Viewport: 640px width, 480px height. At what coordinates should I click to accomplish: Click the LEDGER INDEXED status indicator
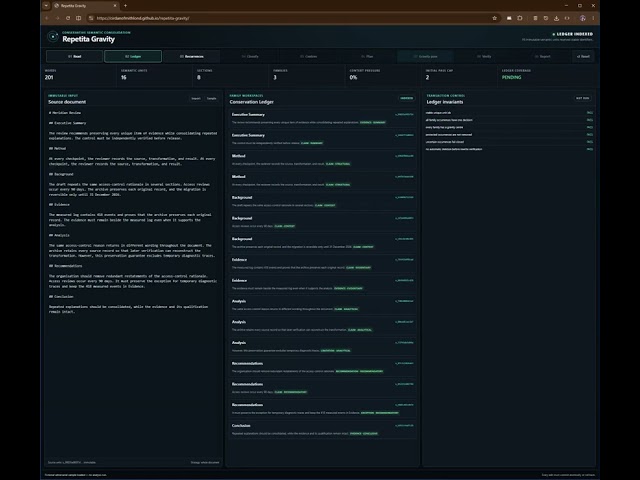point(572,34)
